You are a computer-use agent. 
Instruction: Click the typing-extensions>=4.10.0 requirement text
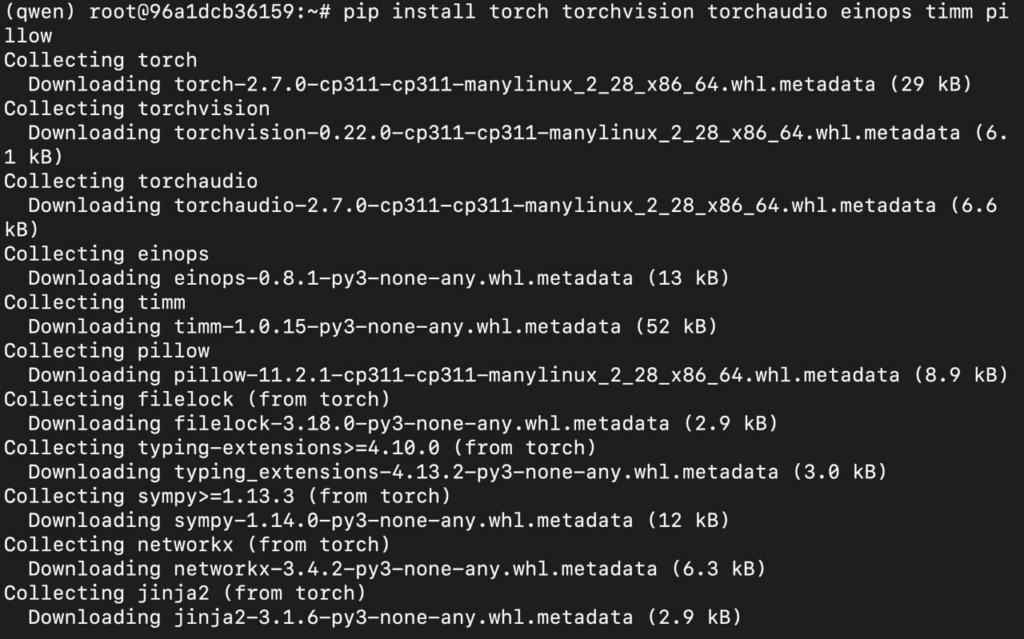point(288,448)
